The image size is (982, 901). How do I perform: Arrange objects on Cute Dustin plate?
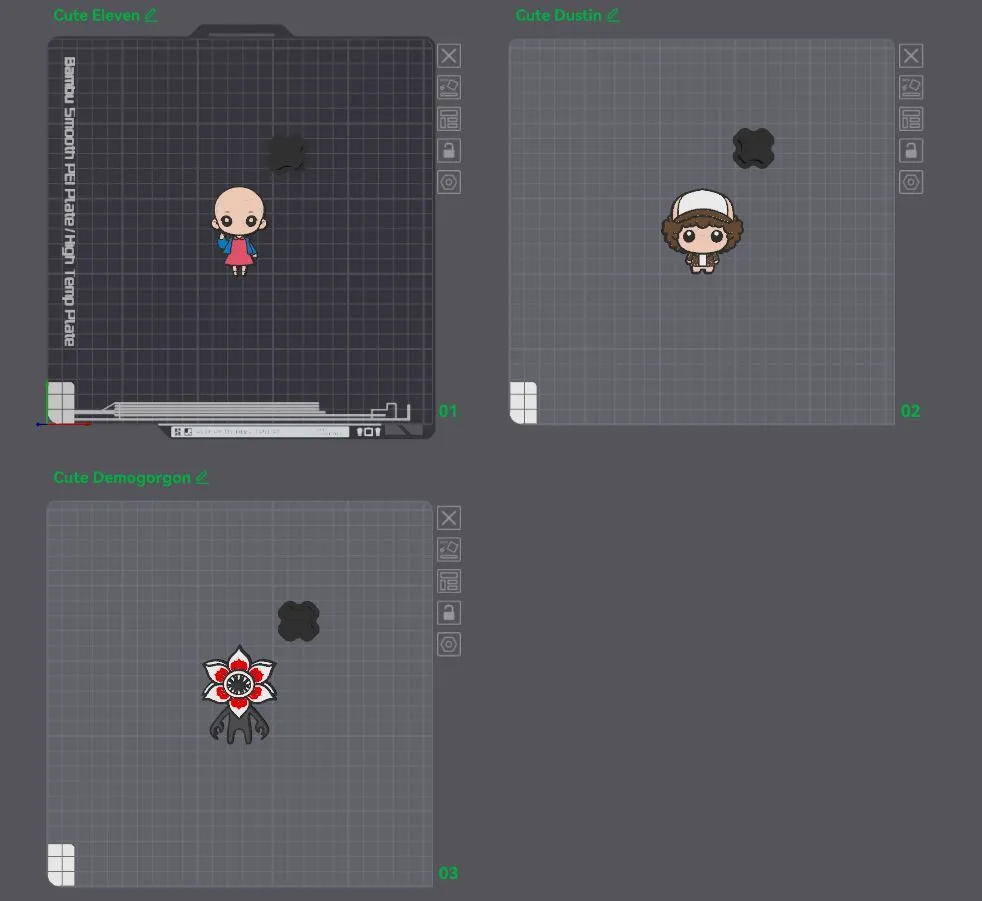(911, 119)
